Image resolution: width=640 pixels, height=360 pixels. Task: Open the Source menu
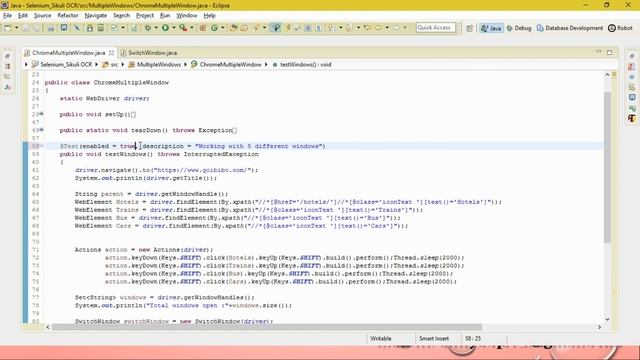[x=42, y=16]
